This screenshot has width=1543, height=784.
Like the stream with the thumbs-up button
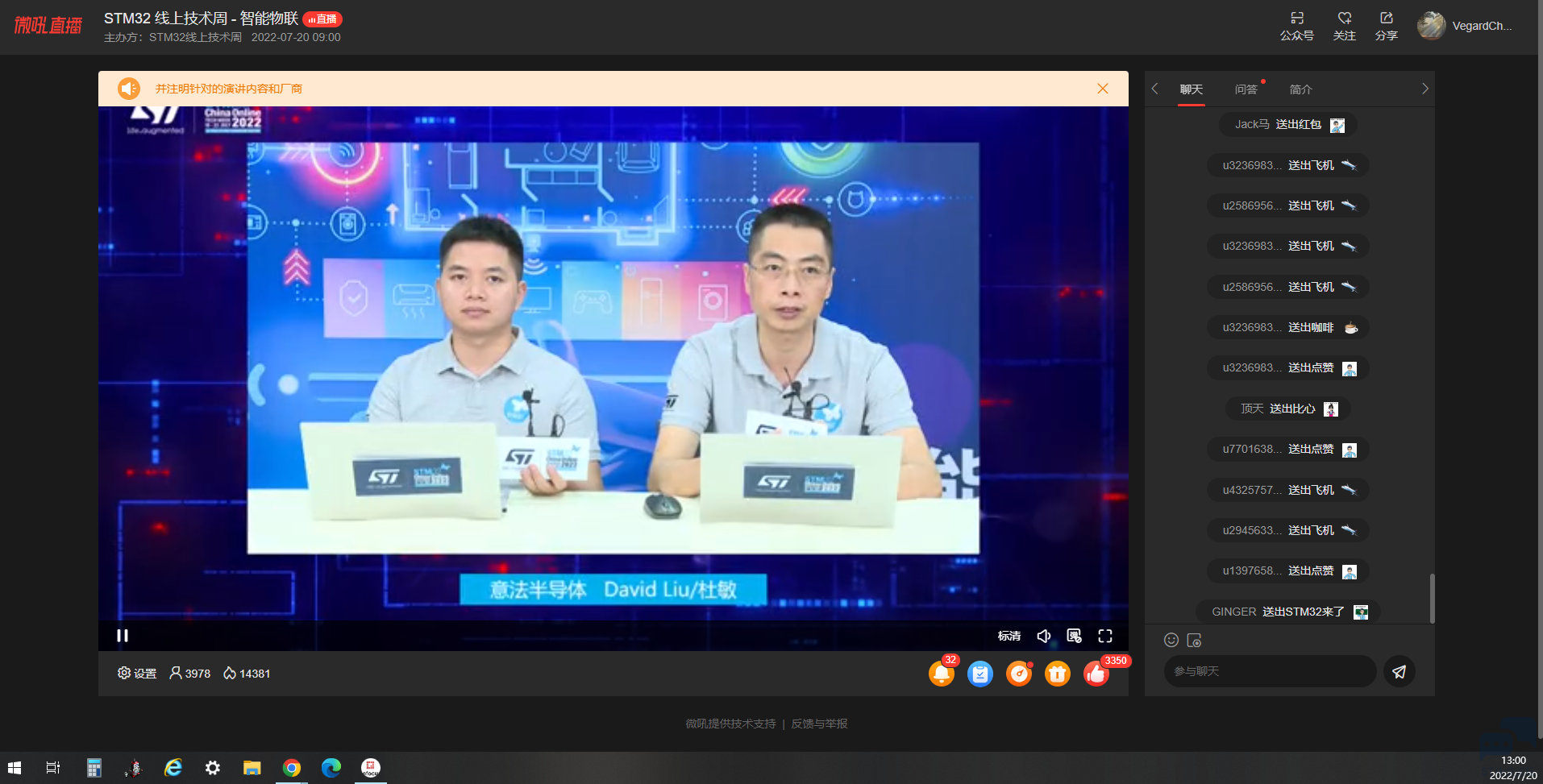tap(1096, 673)
